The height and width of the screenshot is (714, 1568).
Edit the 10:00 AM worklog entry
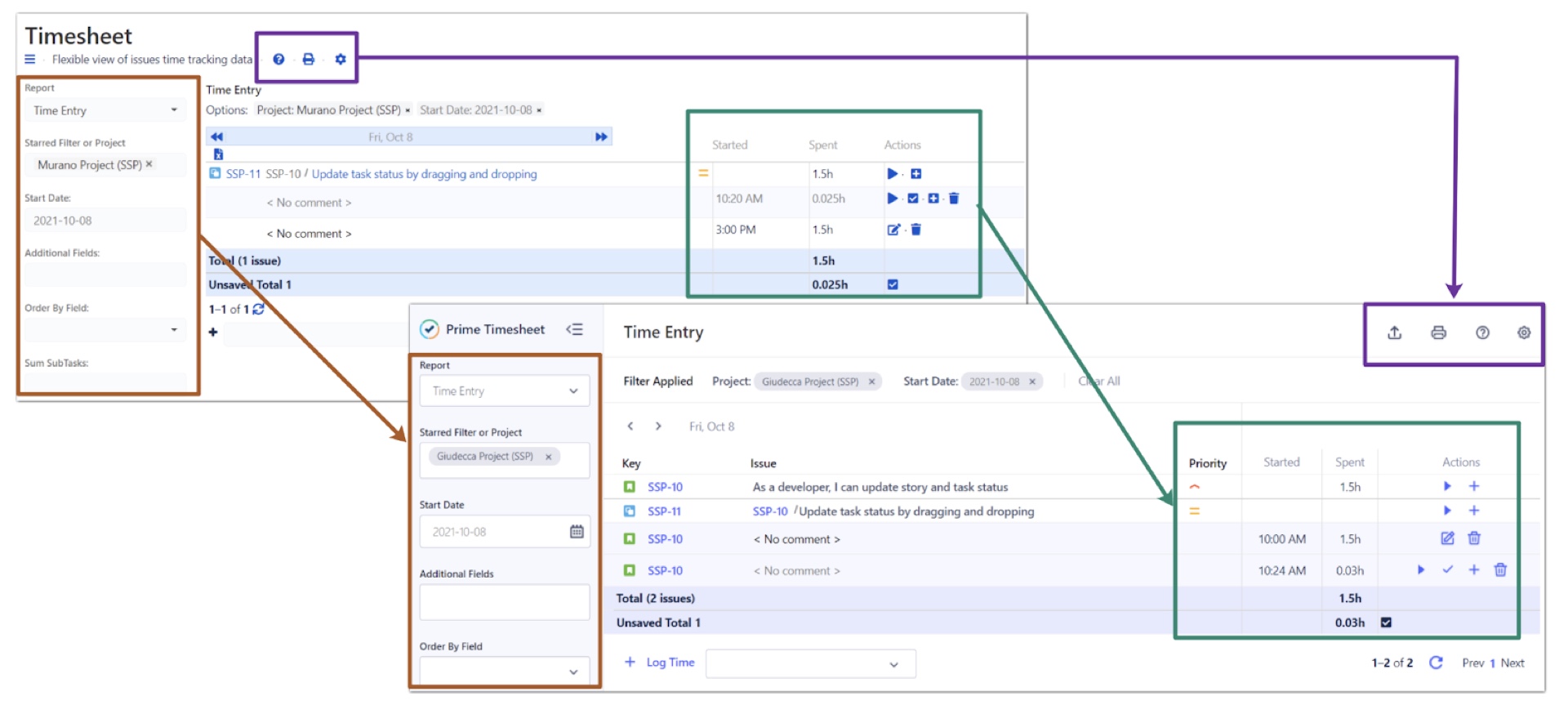[x=1447, y=538]
